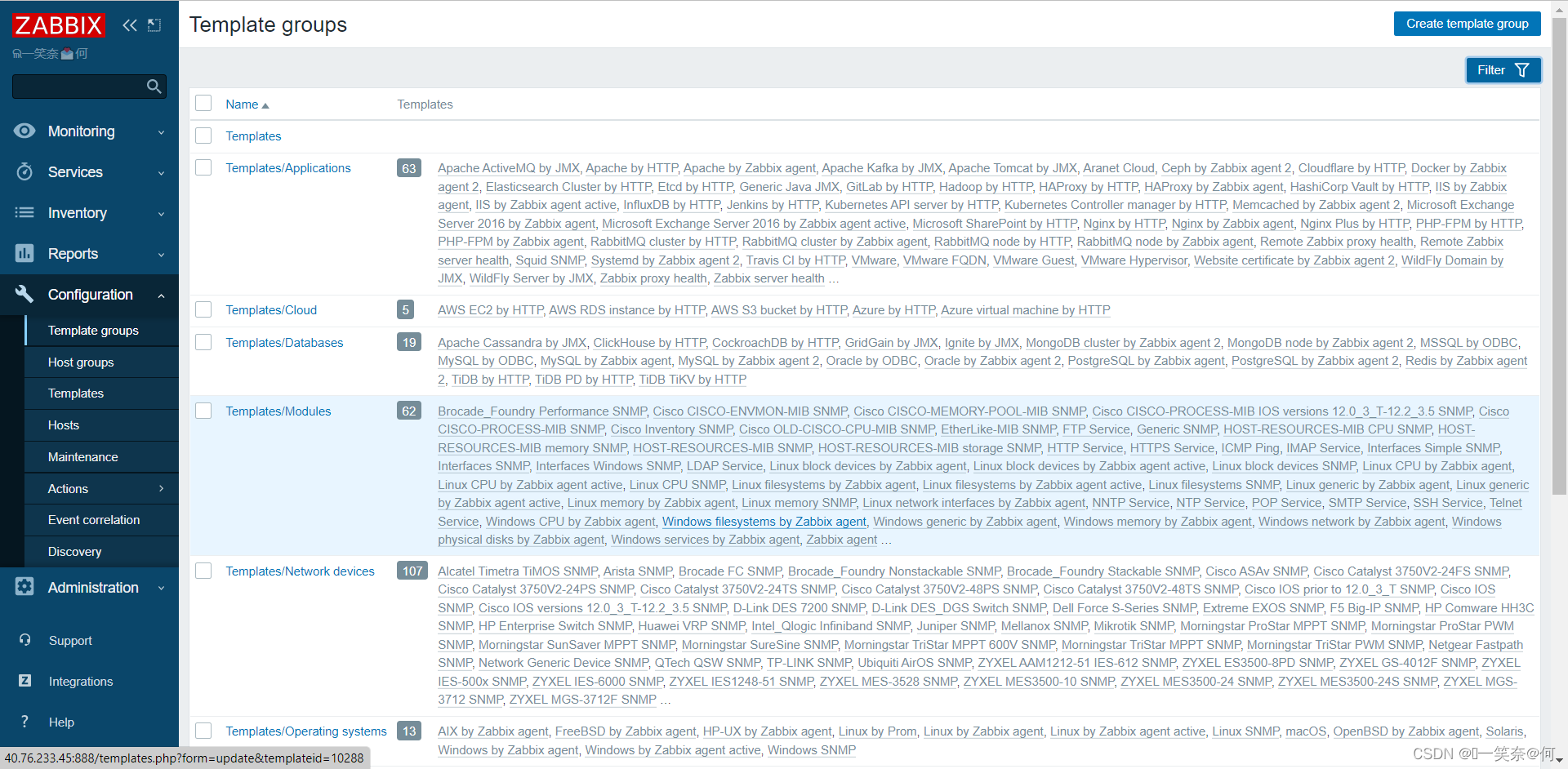This screenshot has height=769, width=1568.
Task: Click the 62 templates count badge
Action: (x=409, y=411)
